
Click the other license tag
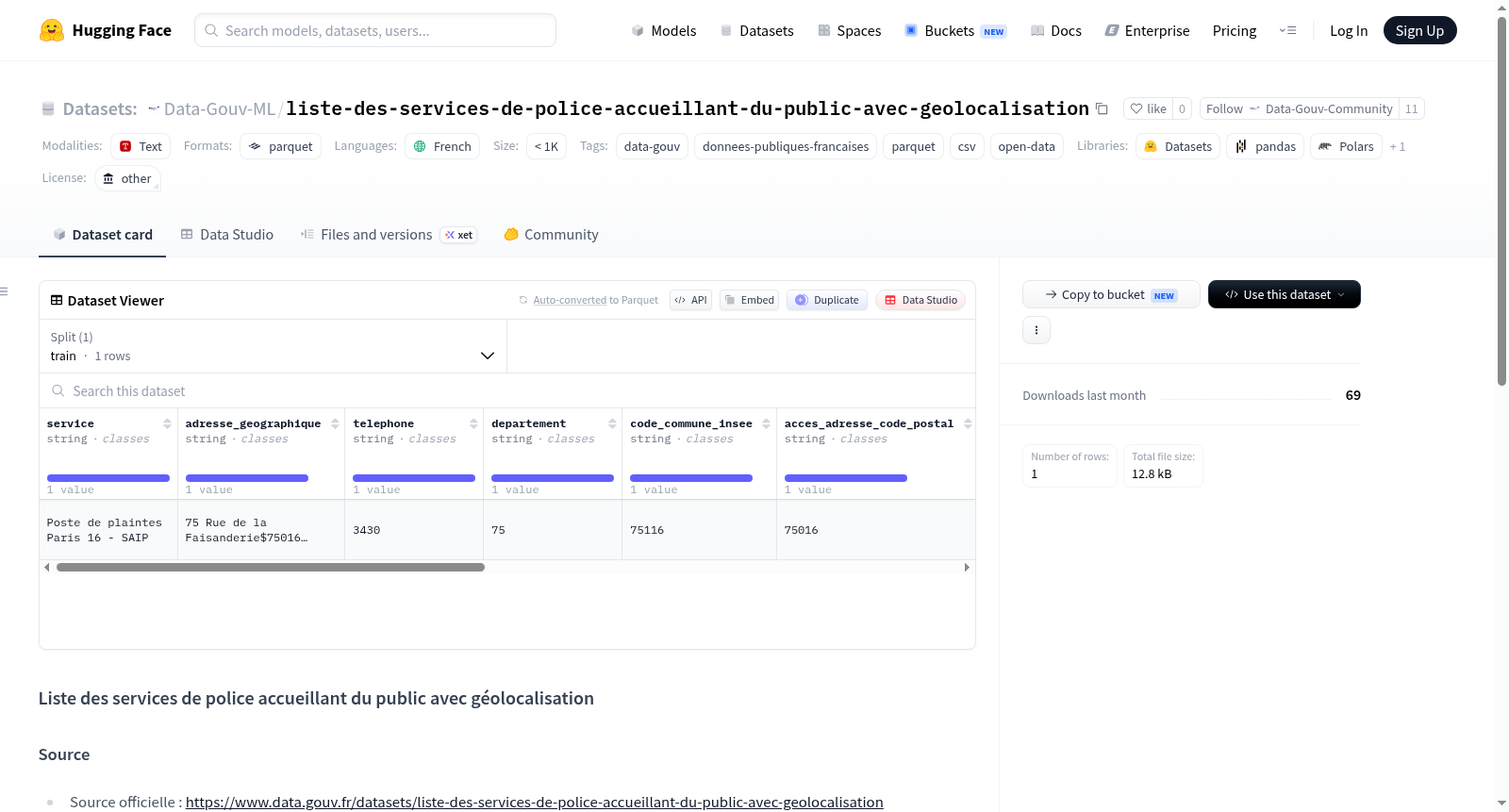point(127,178)
